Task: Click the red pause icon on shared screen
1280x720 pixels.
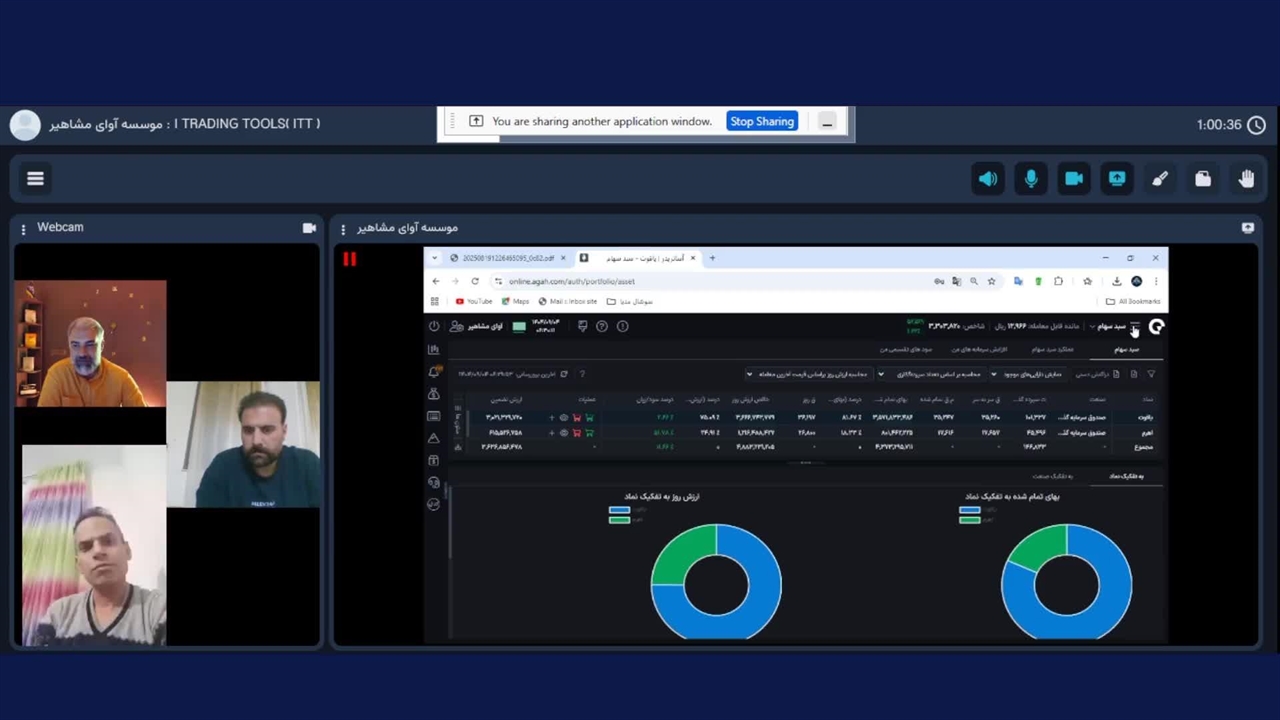Action: click(x=349, y=259)
